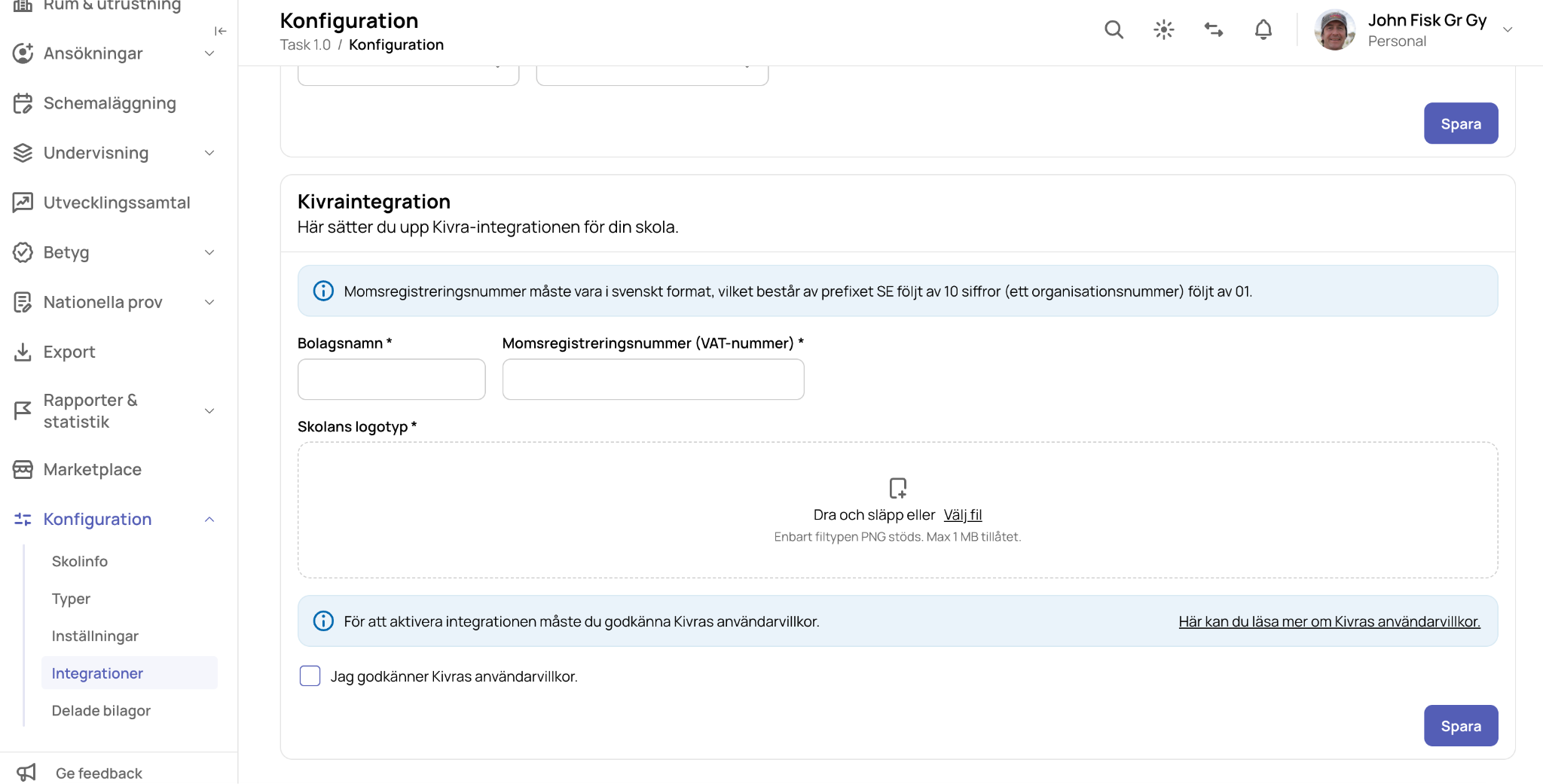Open the user account dropdown arrow

pyautogui.click(x=1508, y=30)
